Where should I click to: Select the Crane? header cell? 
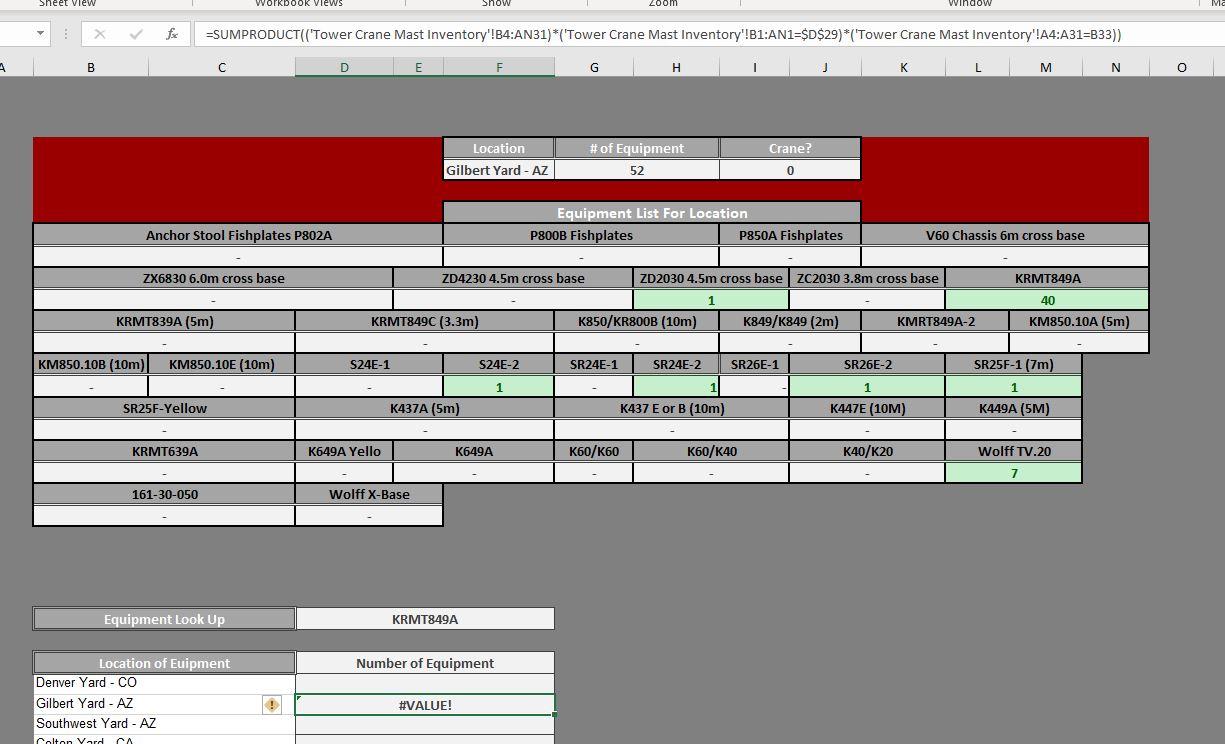tap(789, 147)
